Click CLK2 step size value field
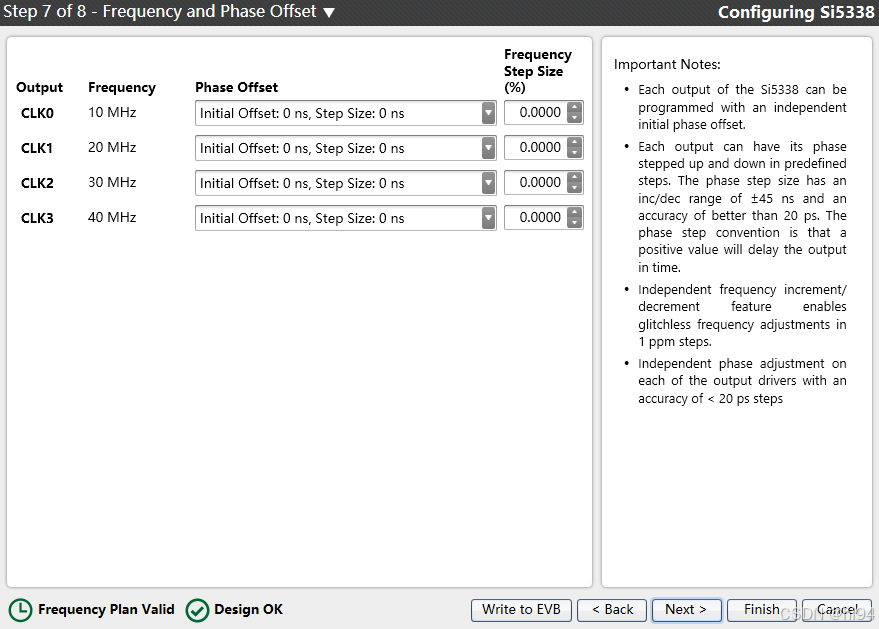Screen dimensions: 879x629 (536, 183)
